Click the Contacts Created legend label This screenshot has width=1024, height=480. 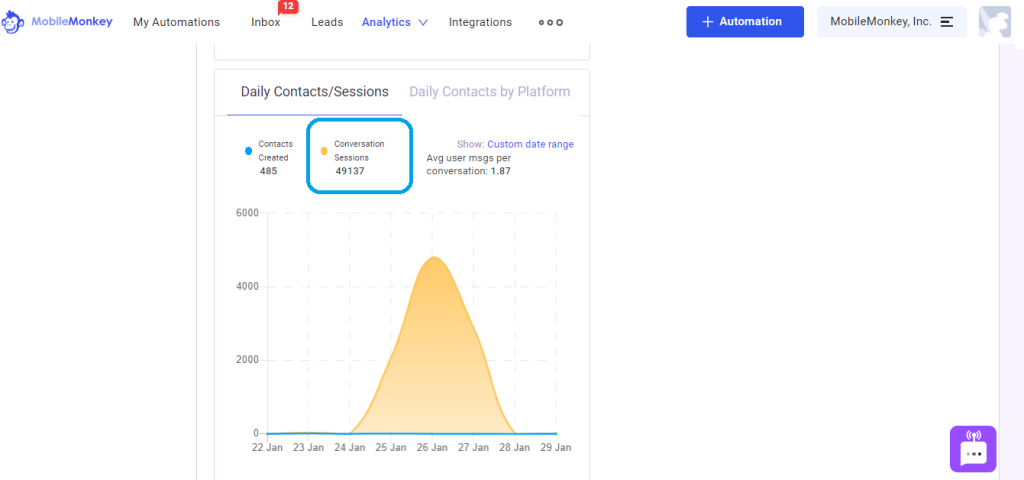[276, 151]
